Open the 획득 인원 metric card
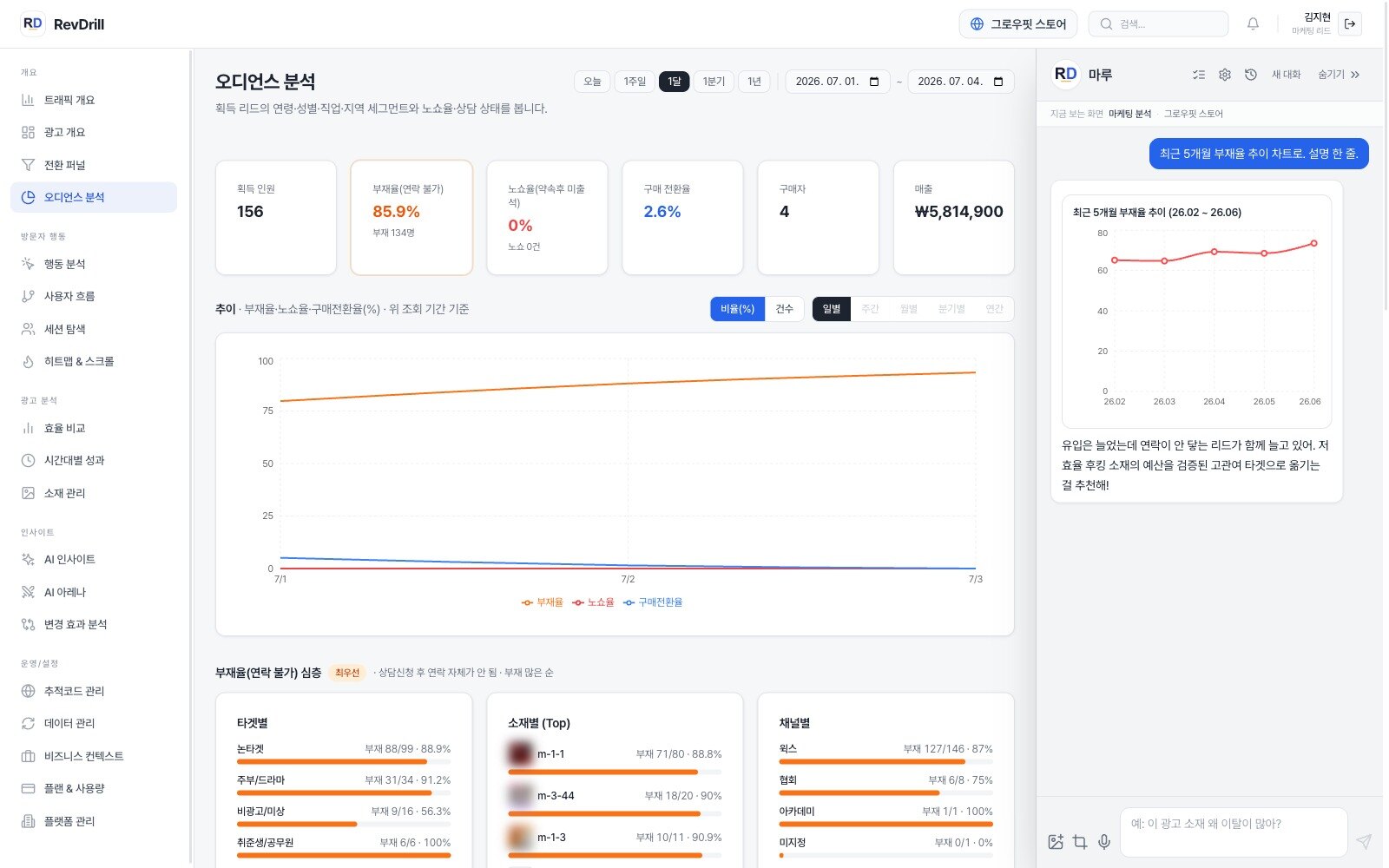 click(276, 217)
